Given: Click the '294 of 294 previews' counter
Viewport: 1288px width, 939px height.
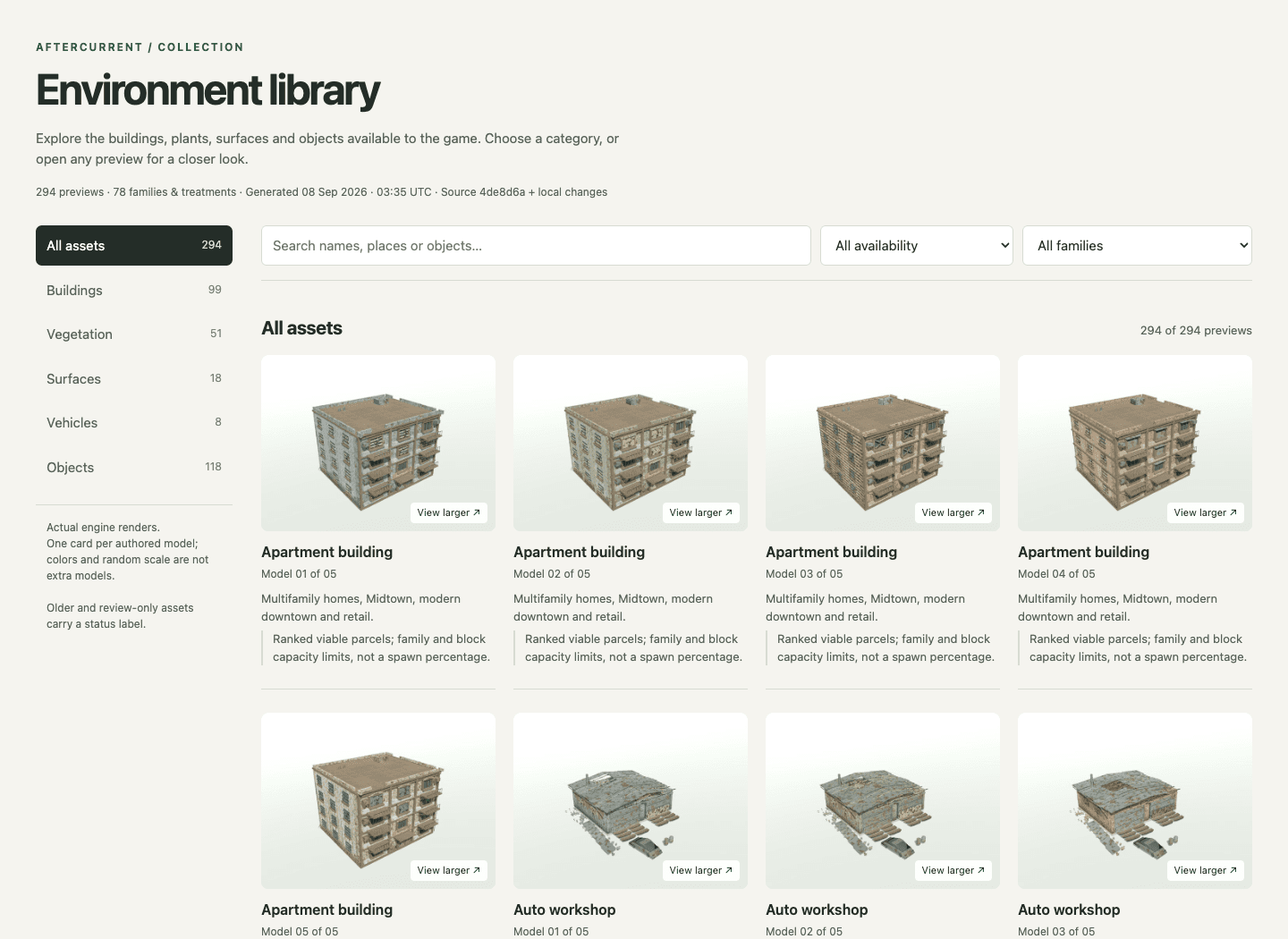Looking at the screenshot, I should (1196, 330).
